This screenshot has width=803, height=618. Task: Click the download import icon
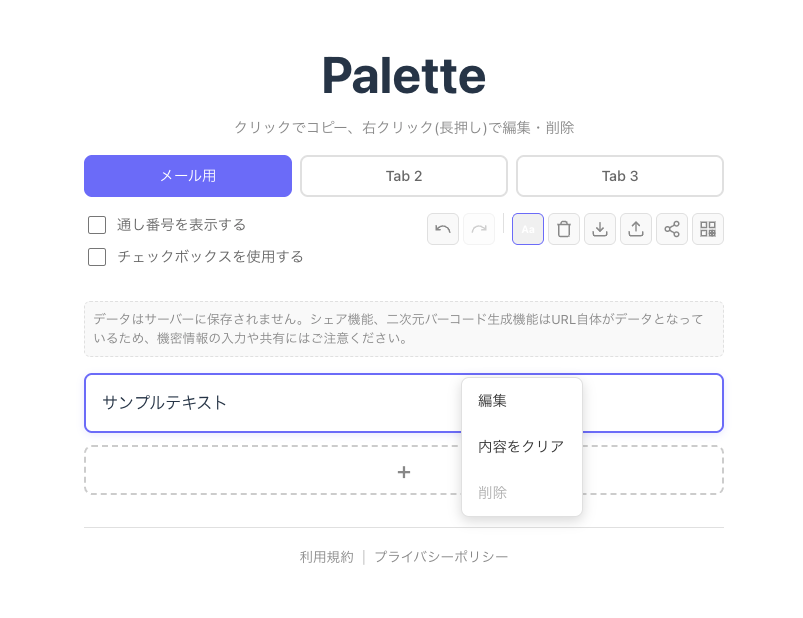pyautogui.click(x=599, y=229)
